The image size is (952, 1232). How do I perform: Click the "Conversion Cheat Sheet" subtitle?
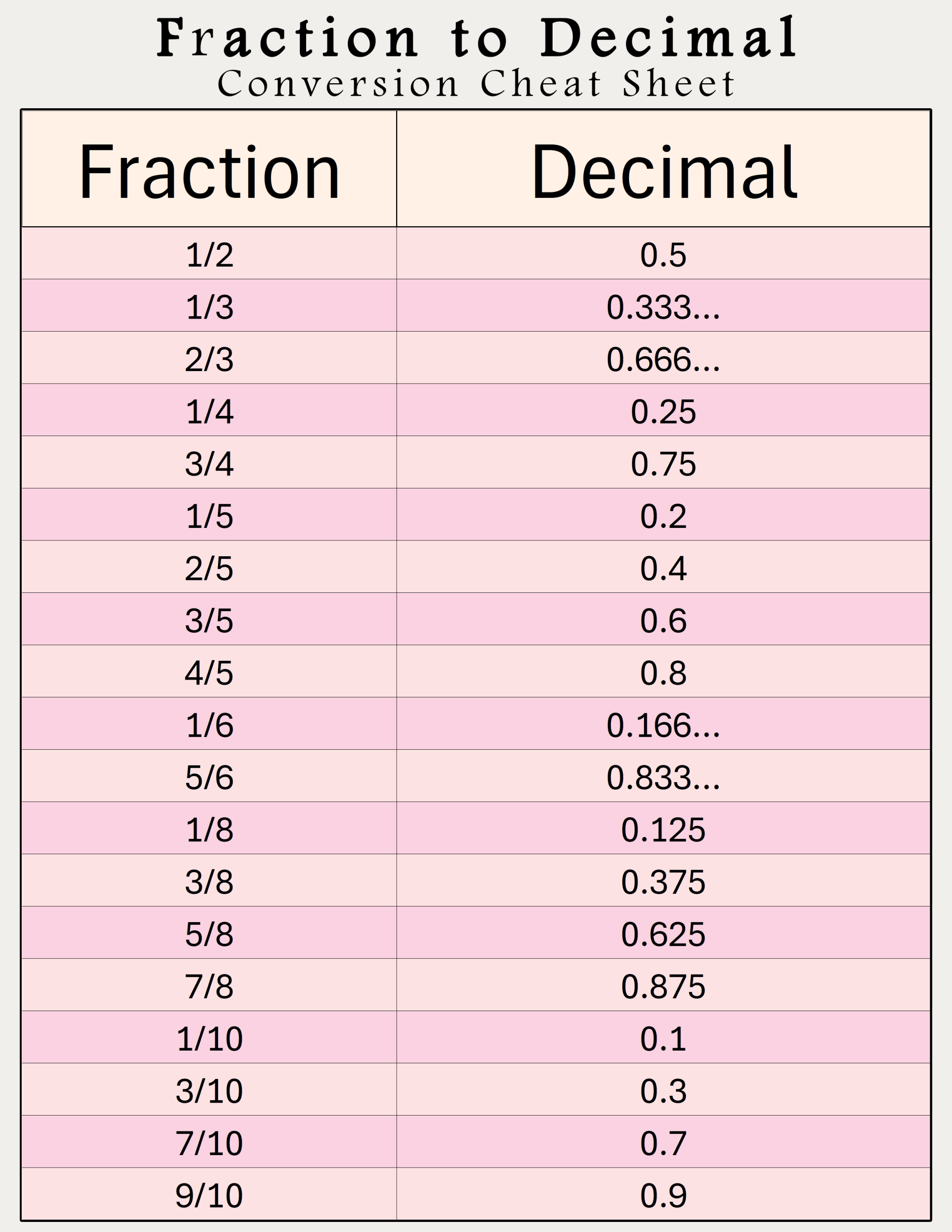click(476, 84)
